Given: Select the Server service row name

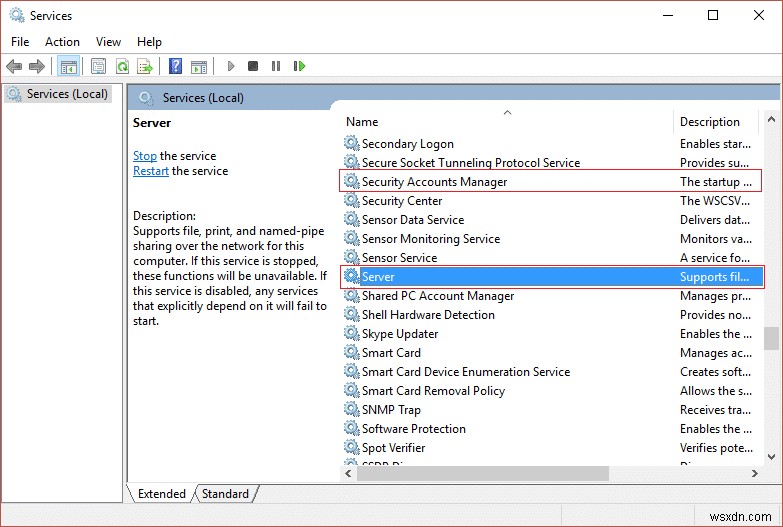Looking at the screenshot, I should pyautogui.click(x=378, y=277).
